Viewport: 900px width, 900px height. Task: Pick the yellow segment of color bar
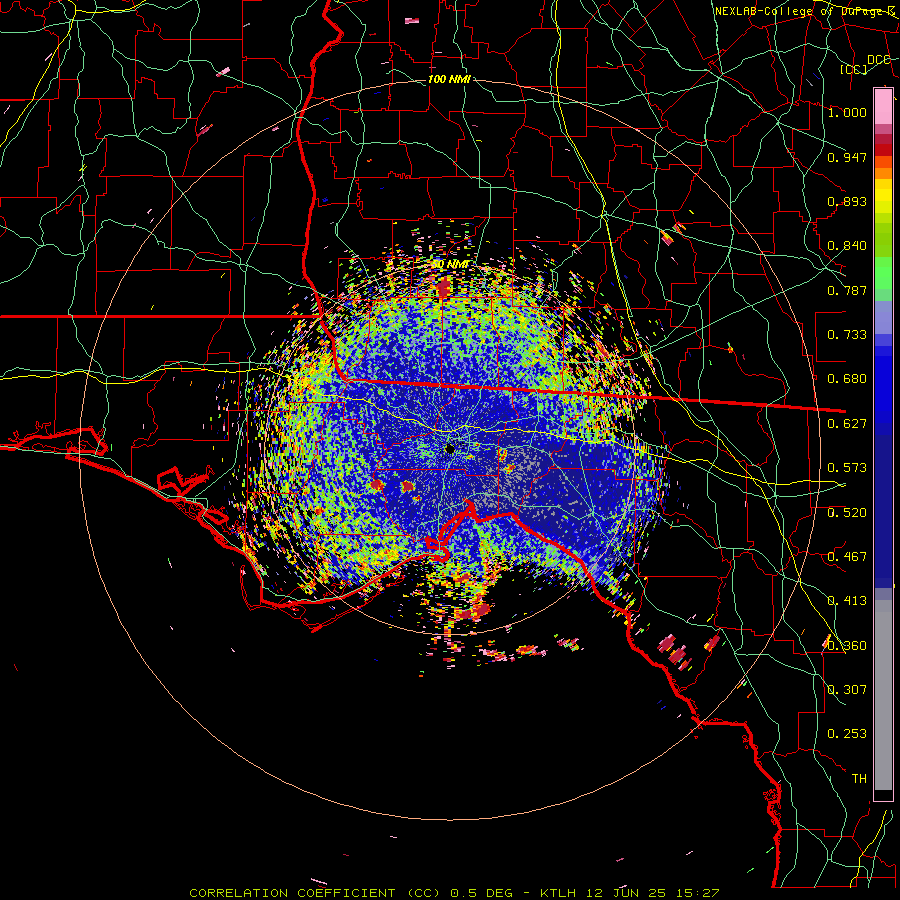pos(883,197)
